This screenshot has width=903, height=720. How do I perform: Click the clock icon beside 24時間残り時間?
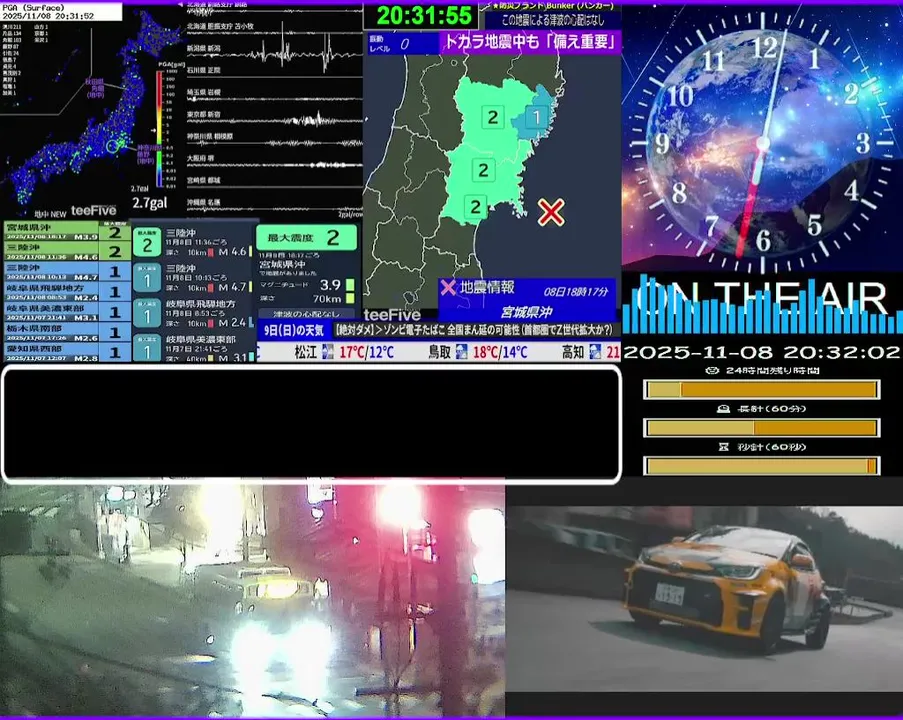pos(712,370)
